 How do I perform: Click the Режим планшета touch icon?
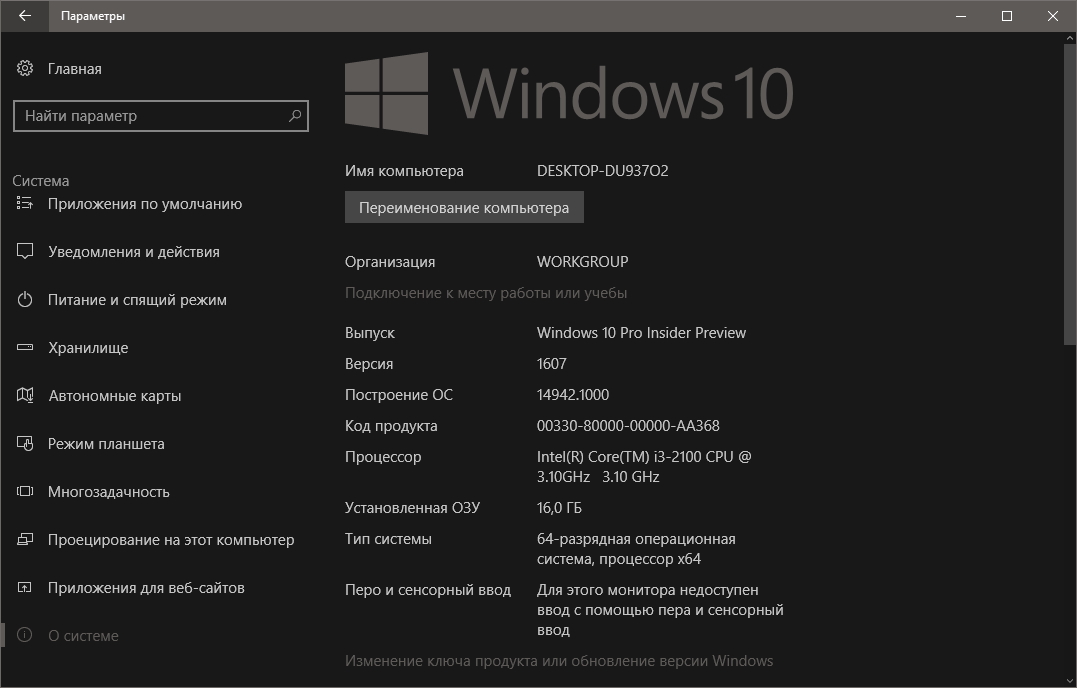click(25, 444)
